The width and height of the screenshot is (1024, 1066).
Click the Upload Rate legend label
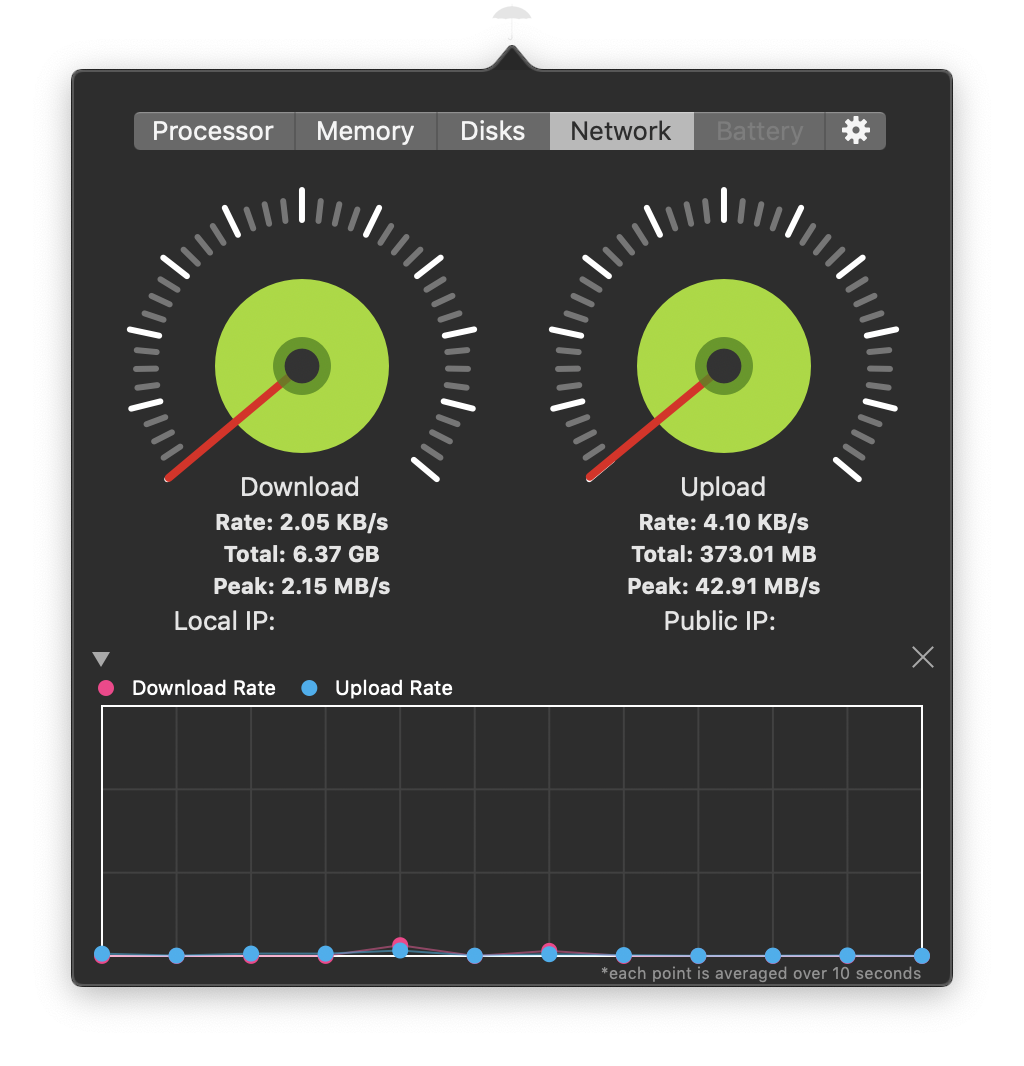pyautogui.click(x=394, y=688)
